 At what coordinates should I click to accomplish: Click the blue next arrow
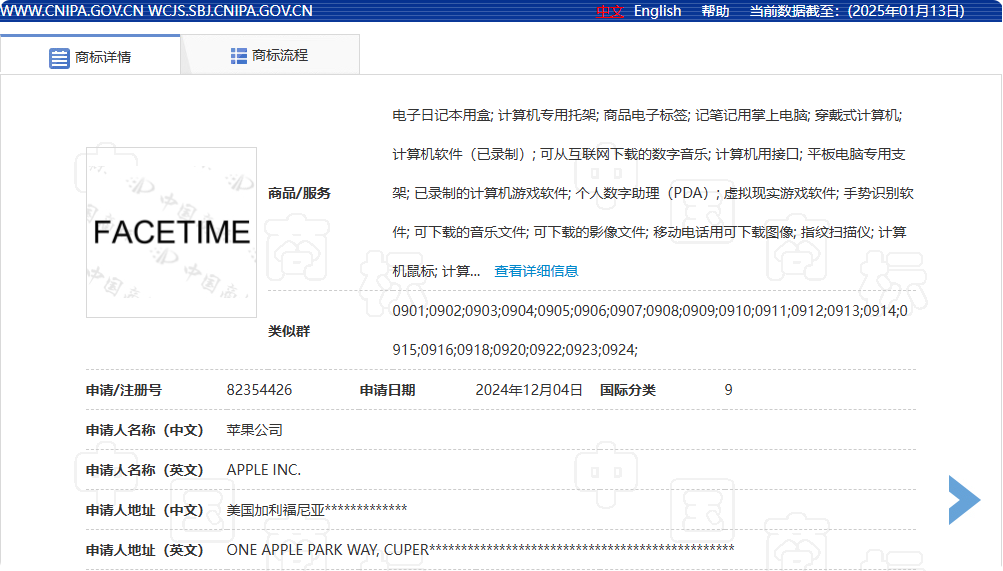[x=964, y=499]
